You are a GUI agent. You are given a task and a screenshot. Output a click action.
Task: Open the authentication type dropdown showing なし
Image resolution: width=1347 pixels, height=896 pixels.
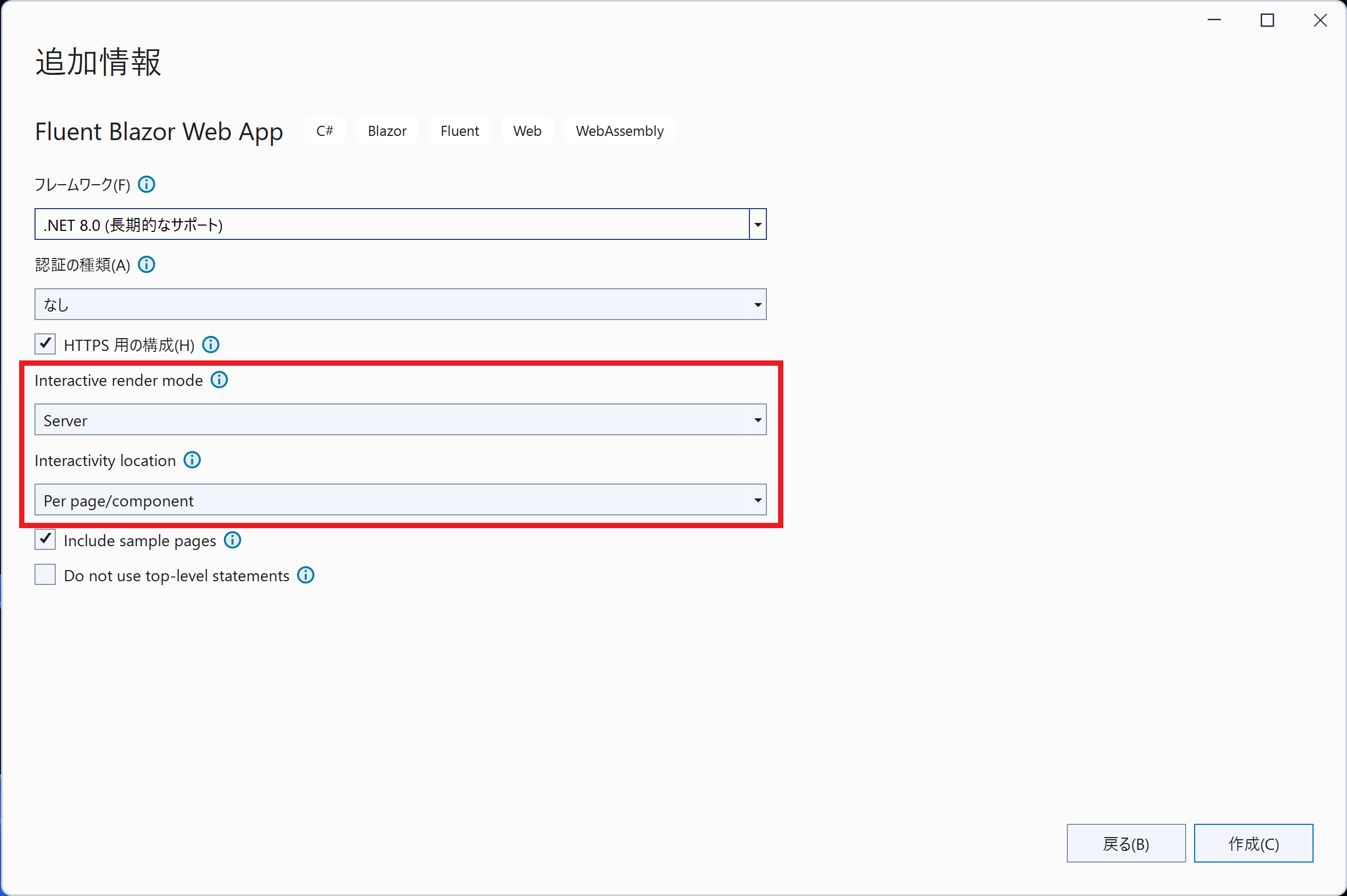tap(401, 305)
